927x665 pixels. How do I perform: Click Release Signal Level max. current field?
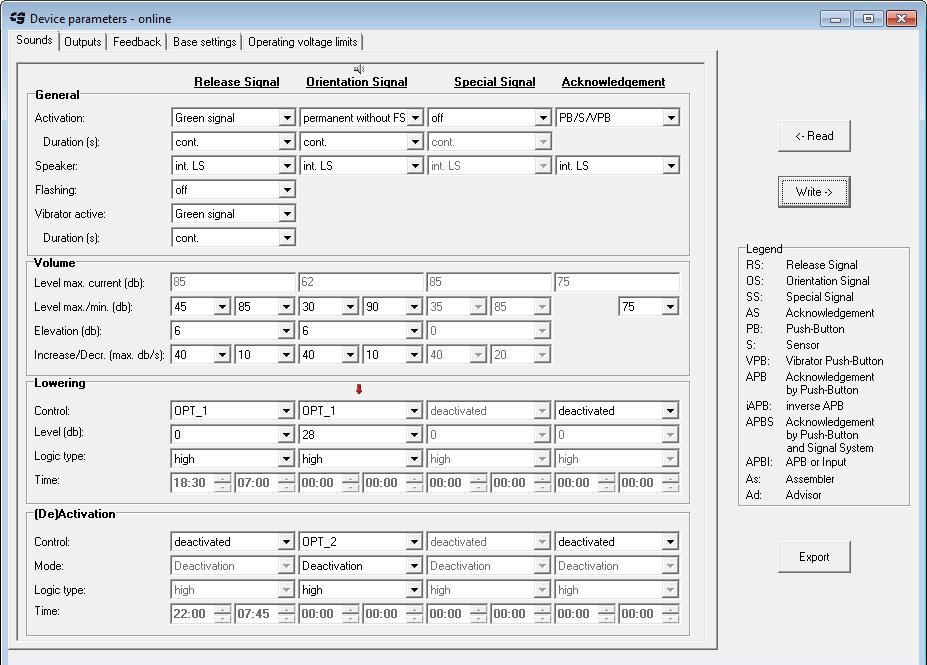233,282
